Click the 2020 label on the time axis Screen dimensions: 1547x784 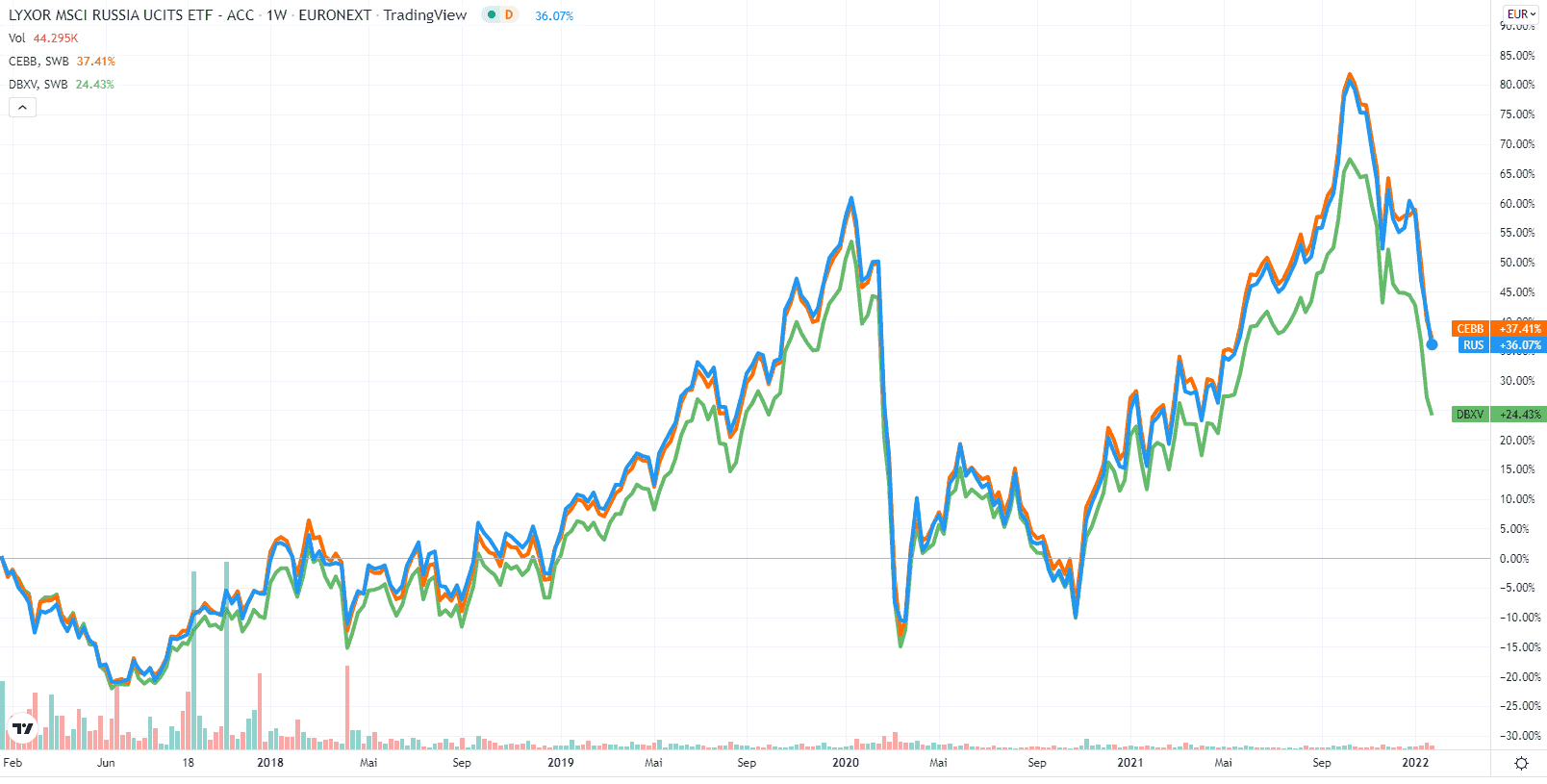[x=846, y=763]
